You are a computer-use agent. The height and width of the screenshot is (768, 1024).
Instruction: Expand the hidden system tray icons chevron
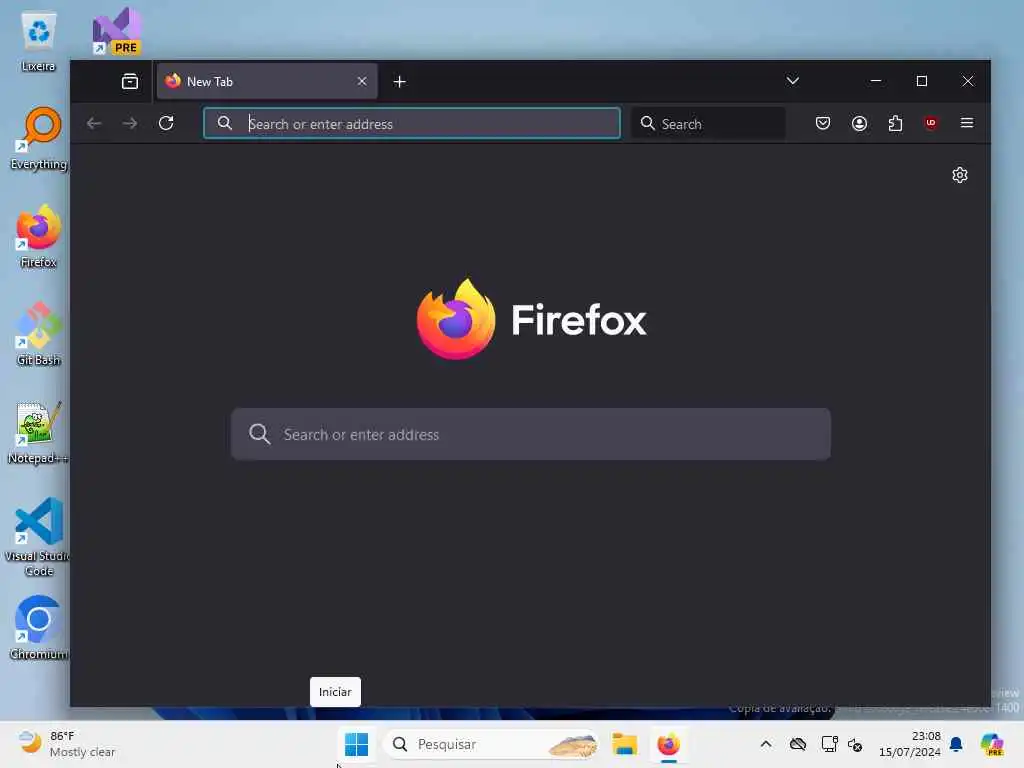[x=766, y=744]
